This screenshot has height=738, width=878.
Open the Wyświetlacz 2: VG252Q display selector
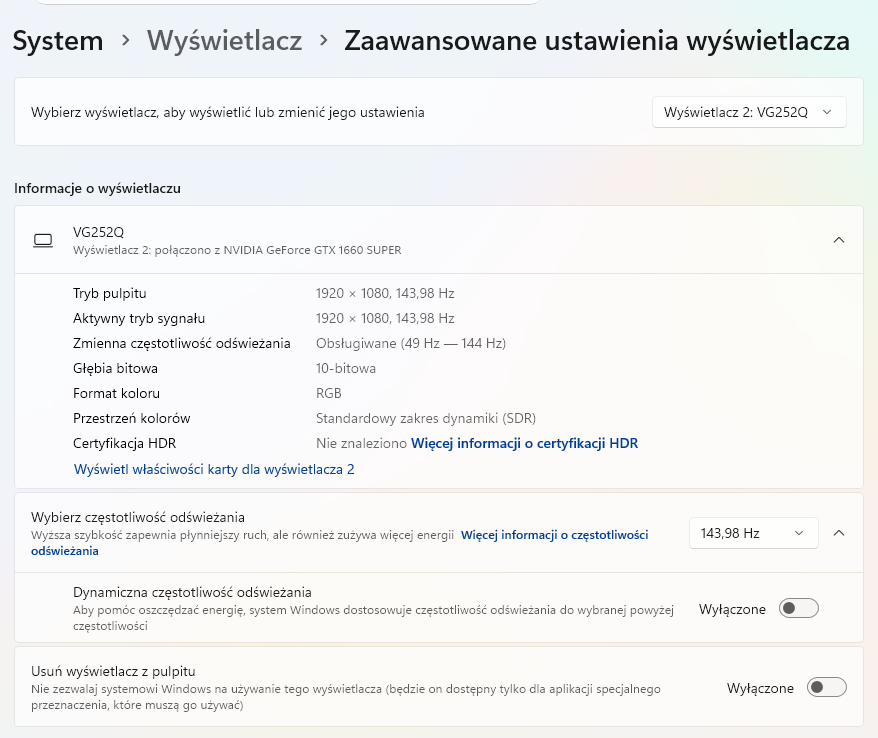tap(749, 113)
